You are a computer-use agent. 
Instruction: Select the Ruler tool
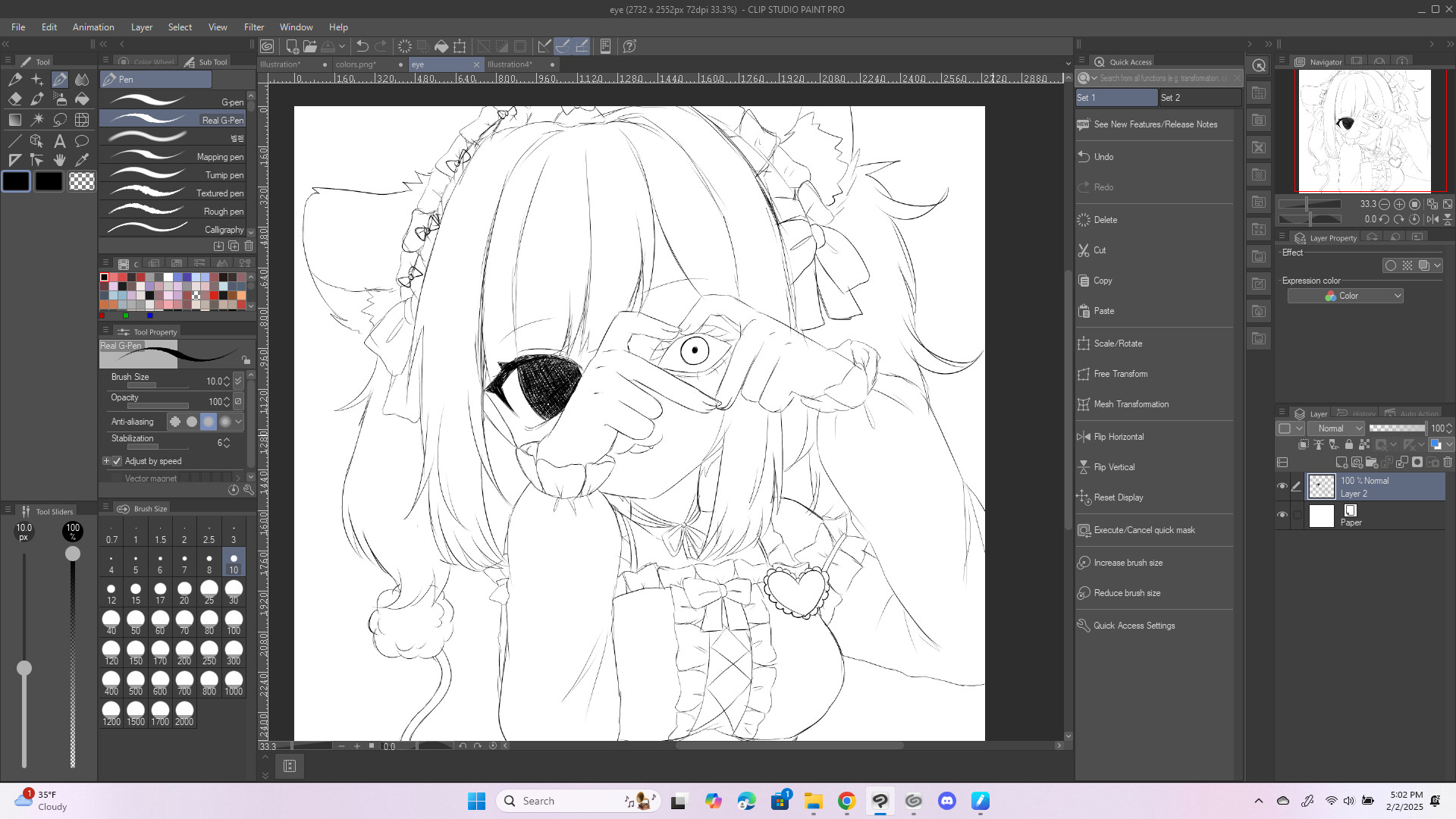14,159
